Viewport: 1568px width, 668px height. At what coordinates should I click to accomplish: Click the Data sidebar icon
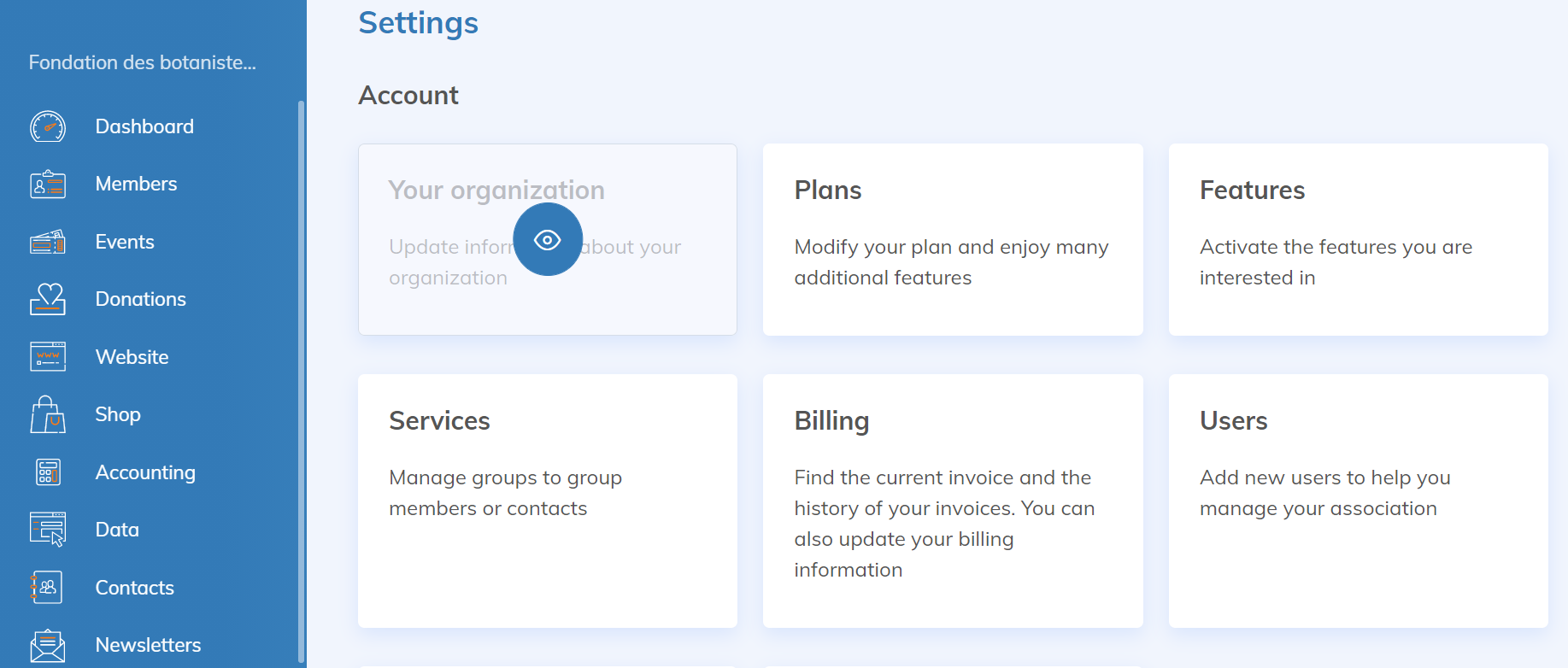(48, 530)
